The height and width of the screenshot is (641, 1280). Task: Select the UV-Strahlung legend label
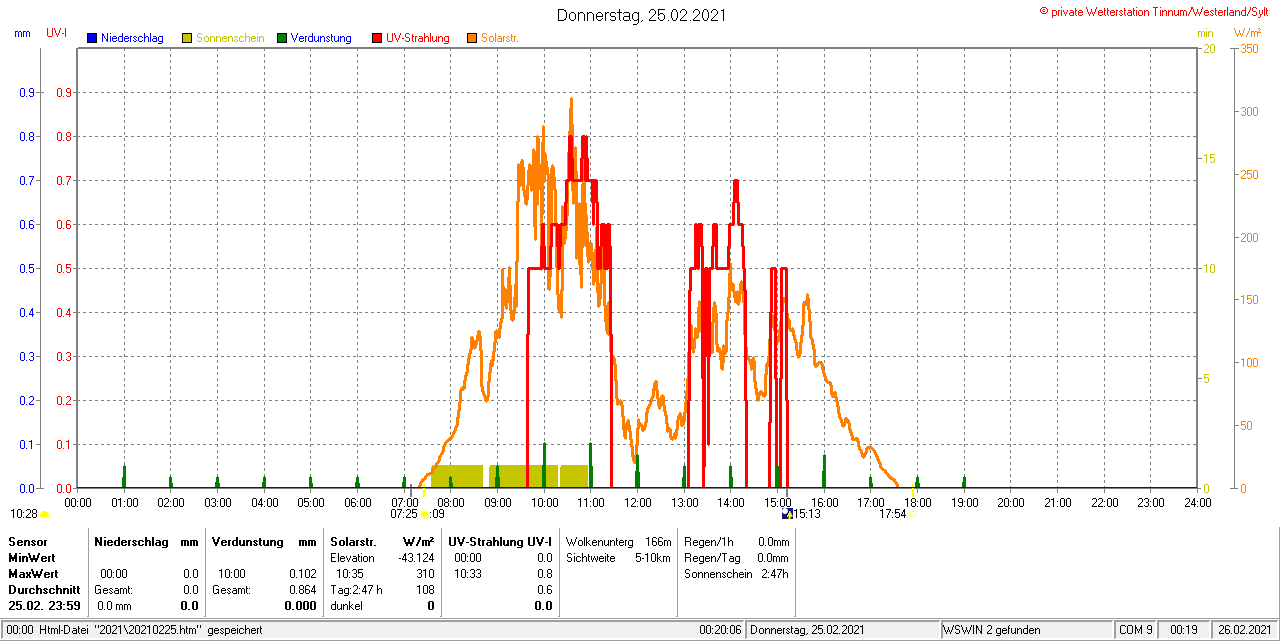419,38
